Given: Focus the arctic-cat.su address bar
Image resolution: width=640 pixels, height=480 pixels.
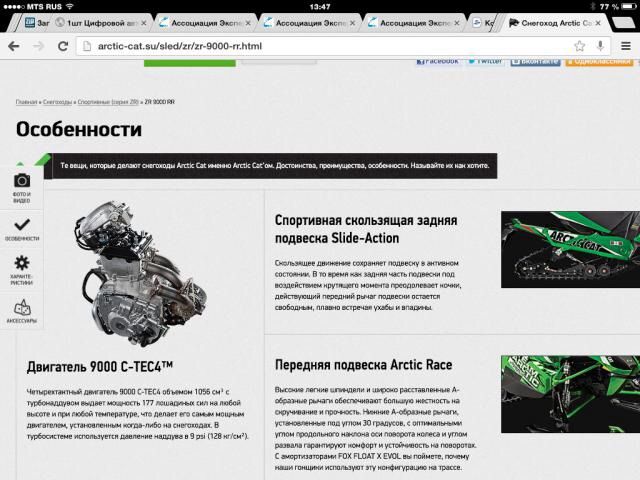Looking at the screenshot, I should click(343, 46).
